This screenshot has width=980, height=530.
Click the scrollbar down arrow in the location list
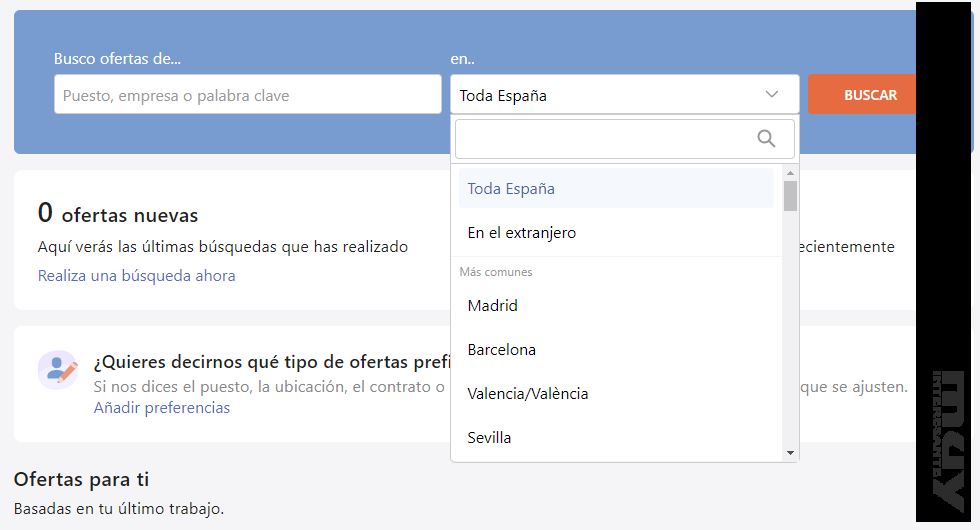point(790,453)
